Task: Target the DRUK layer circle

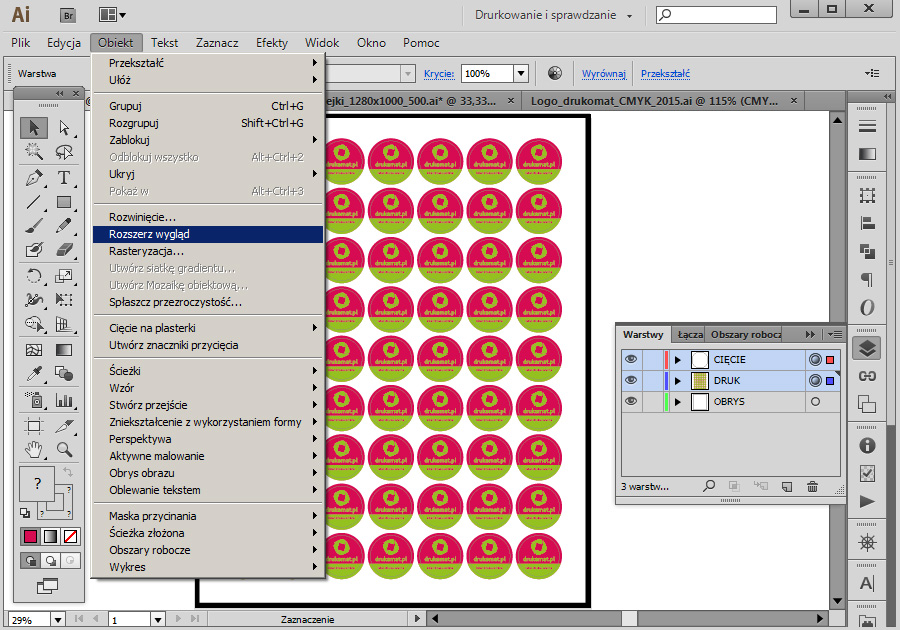Action: tap(815, 380)
